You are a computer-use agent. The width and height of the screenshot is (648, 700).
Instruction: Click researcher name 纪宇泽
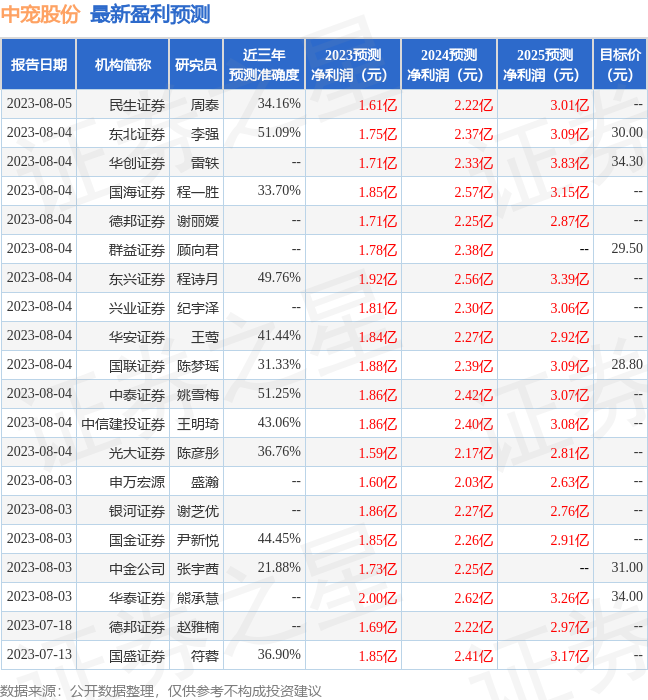(x=198, y=308)
